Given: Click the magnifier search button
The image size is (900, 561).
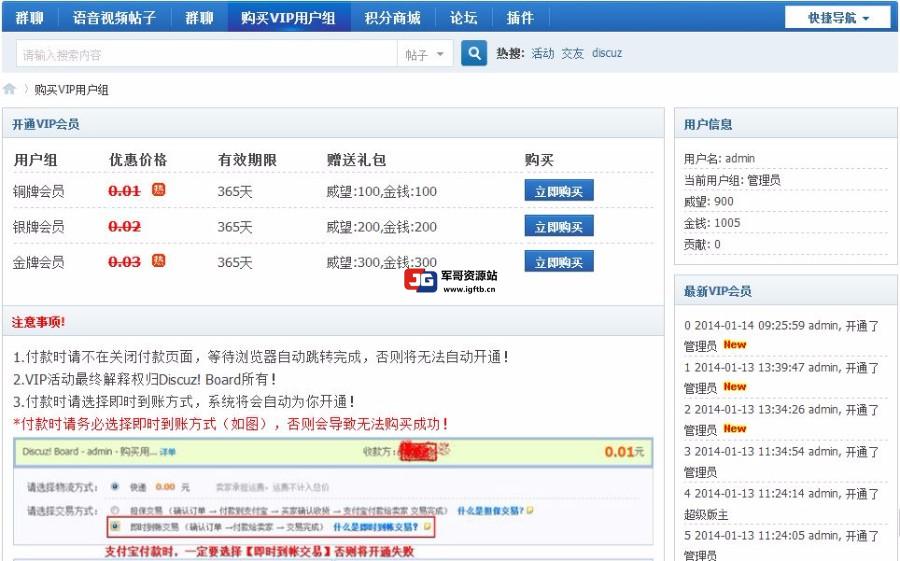Looking at the screenshot, I should (x=474, y=54).
